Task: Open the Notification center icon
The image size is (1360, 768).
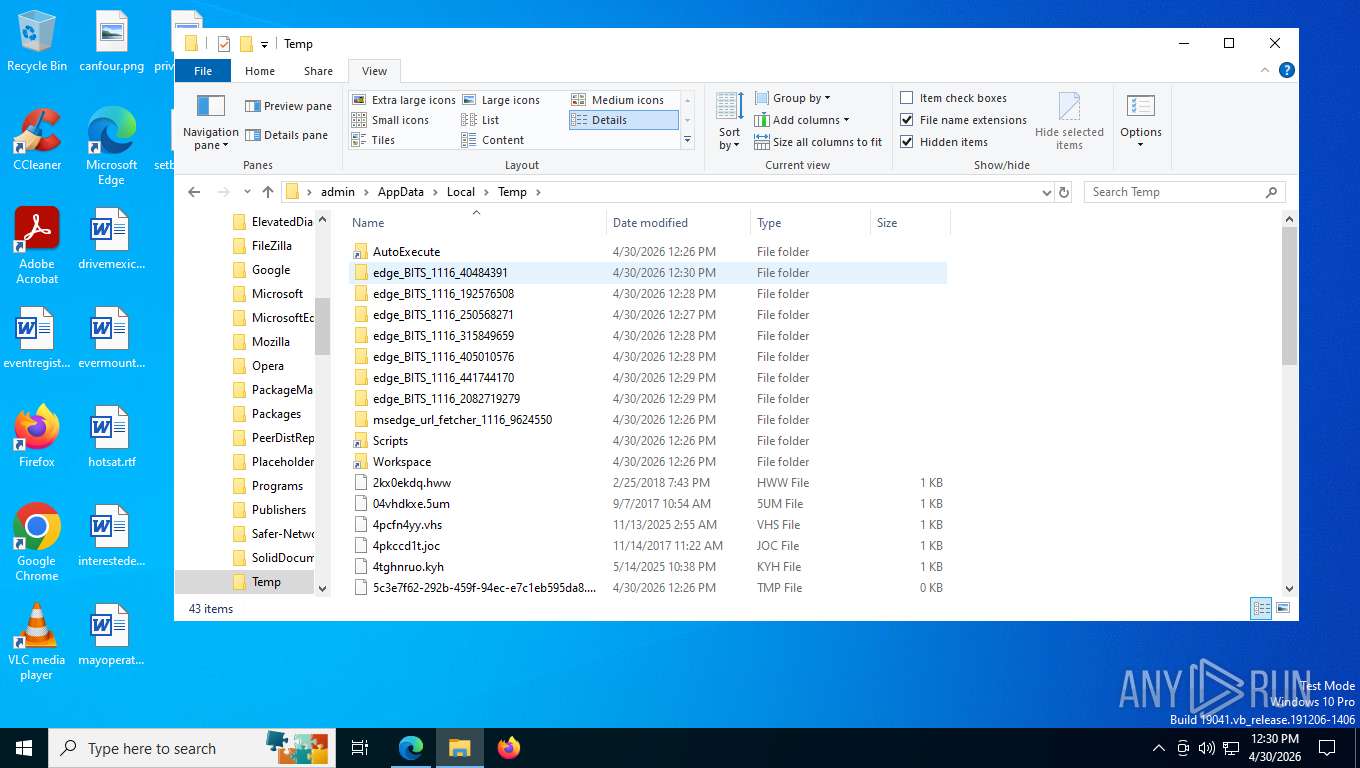Action: pos(1327,748)
